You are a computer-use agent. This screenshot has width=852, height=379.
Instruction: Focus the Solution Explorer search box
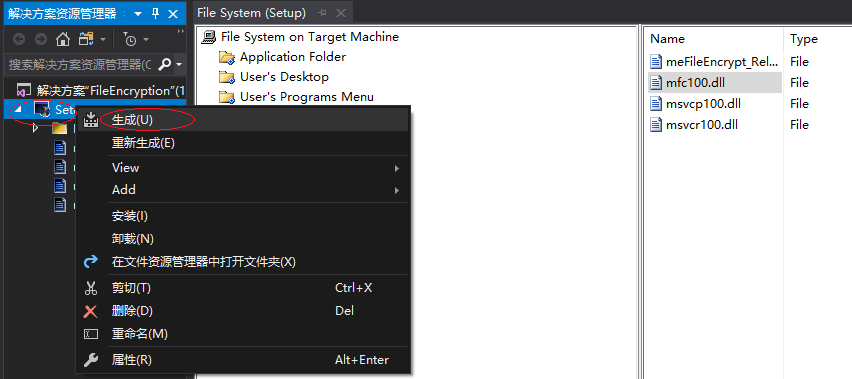pyautogui.click(x=80, y=65)
